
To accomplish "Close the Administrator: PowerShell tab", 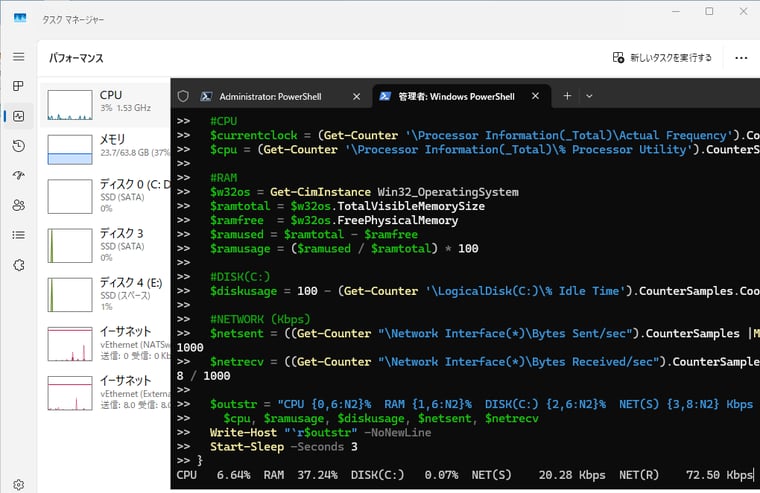I will click(x=356, y=96).
